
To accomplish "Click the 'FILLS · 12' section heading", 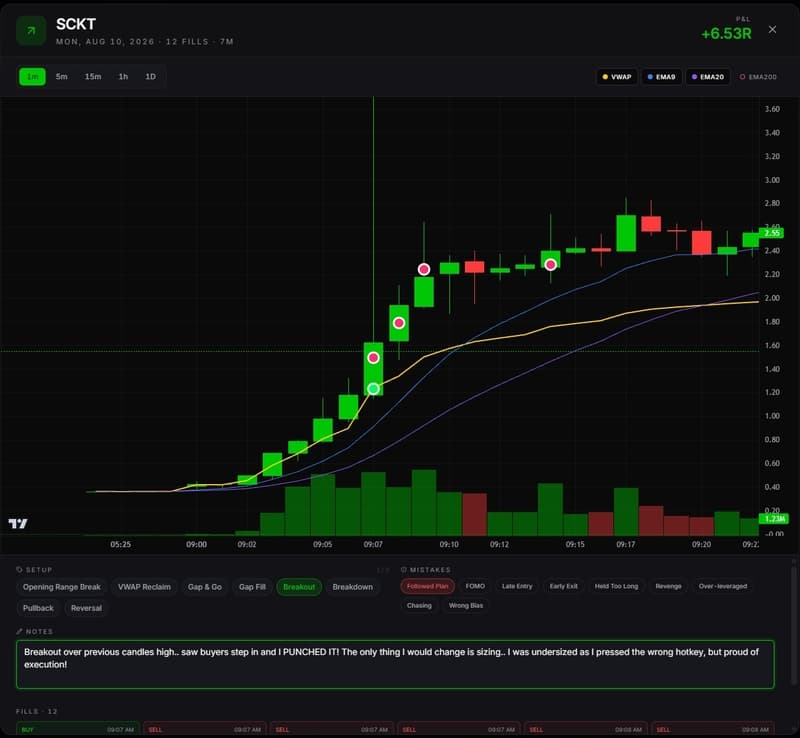I will coord(37,711).
